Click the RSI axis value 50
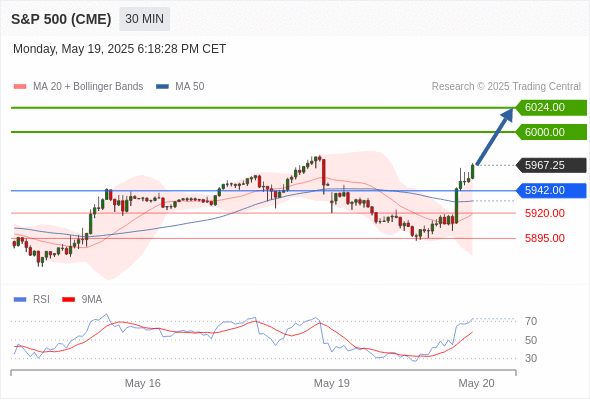Image resolution: width=590 pixels, height=400 pixels. [531, 340]
